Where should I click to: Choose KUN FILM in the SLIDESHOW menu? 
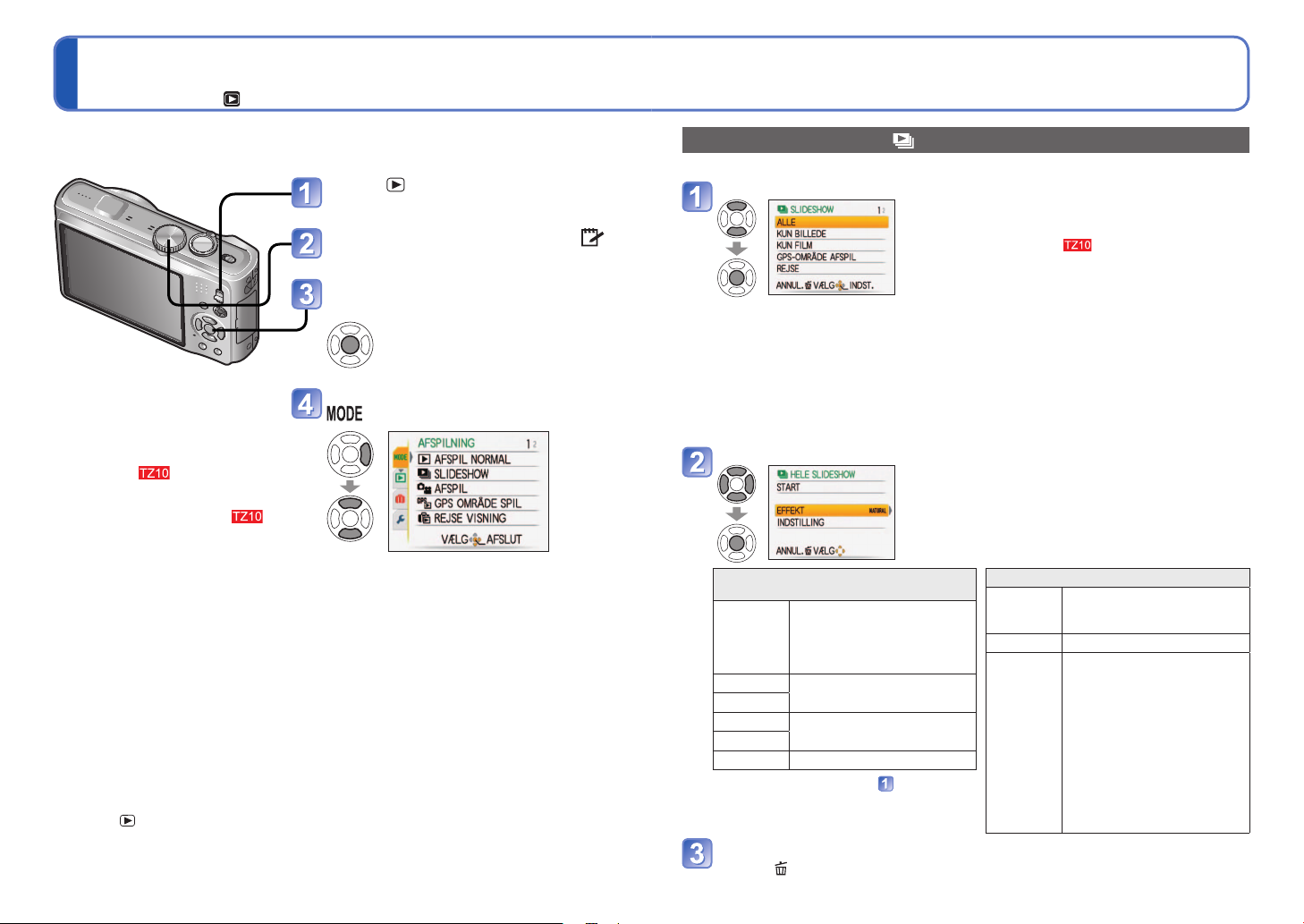pos(794,245)
